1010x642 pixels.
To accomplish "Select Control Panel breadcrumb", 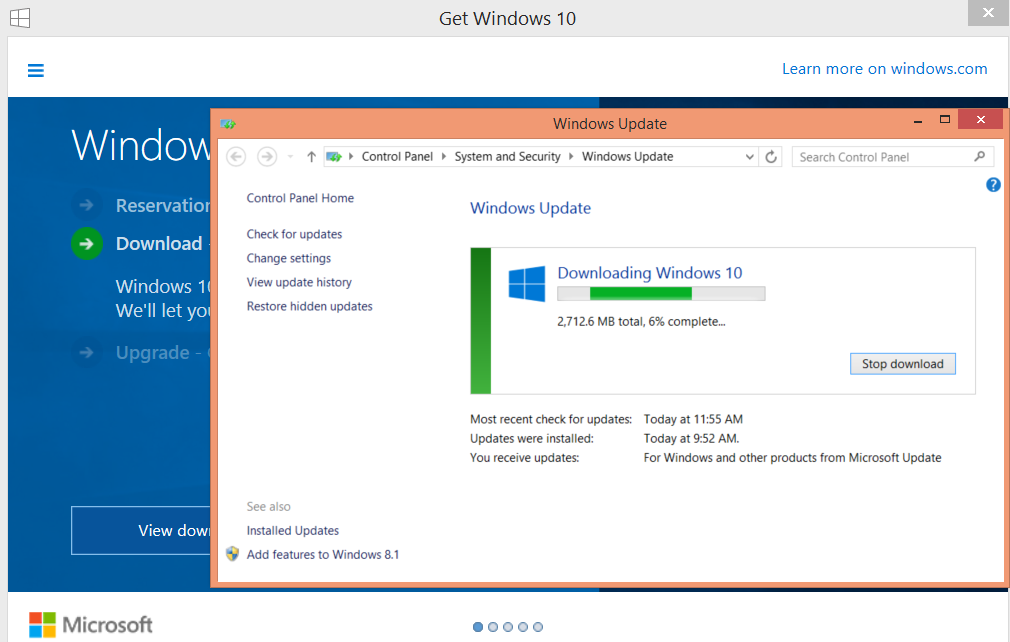I will point(397,156).
